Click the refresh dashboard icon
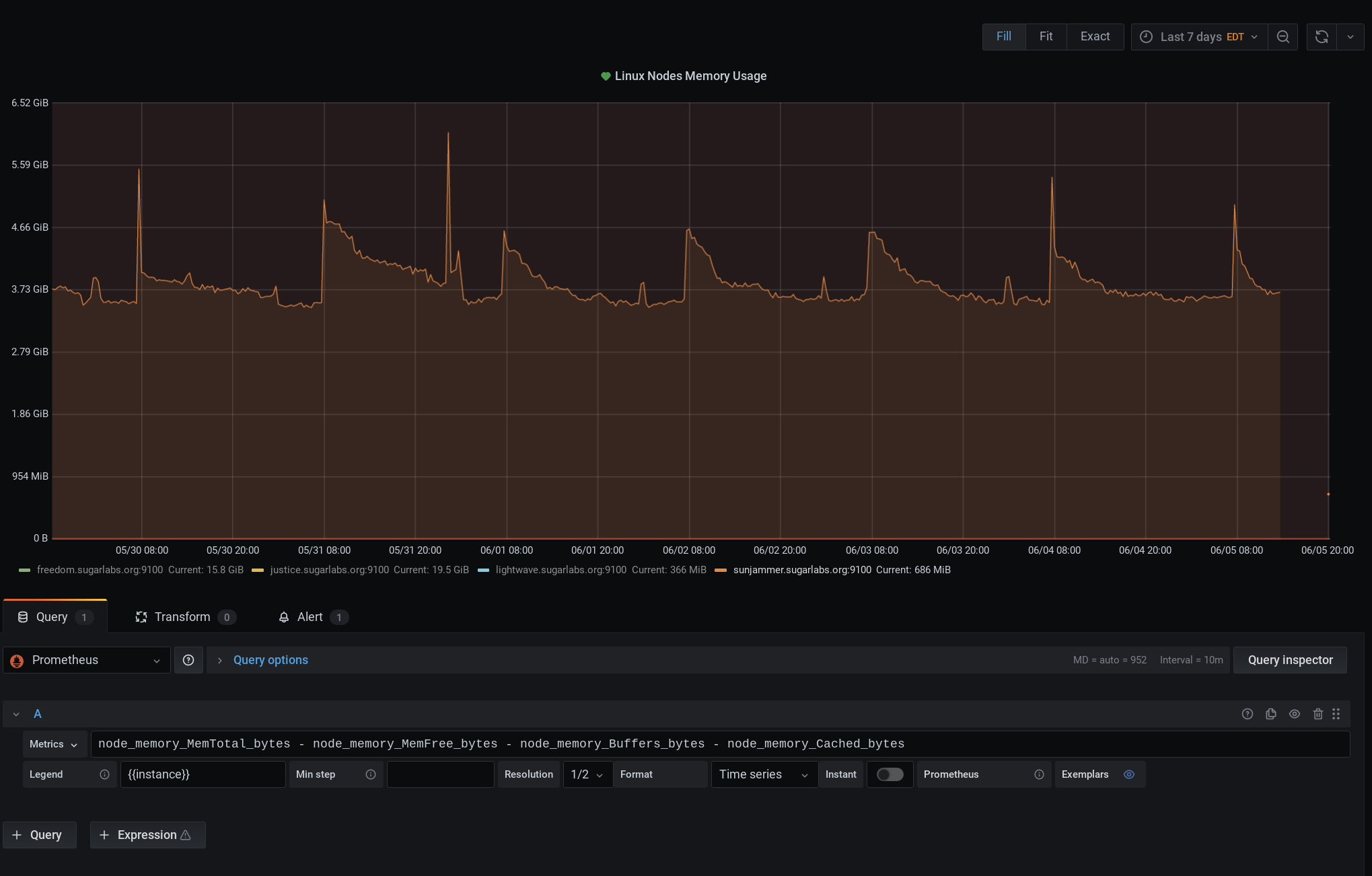 pyautogui.click(x=1322, y=37)
